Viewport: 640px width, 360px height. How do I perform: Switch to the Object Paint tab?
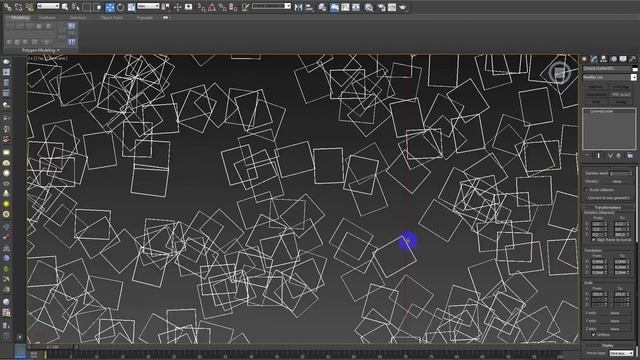pos(111,18)
